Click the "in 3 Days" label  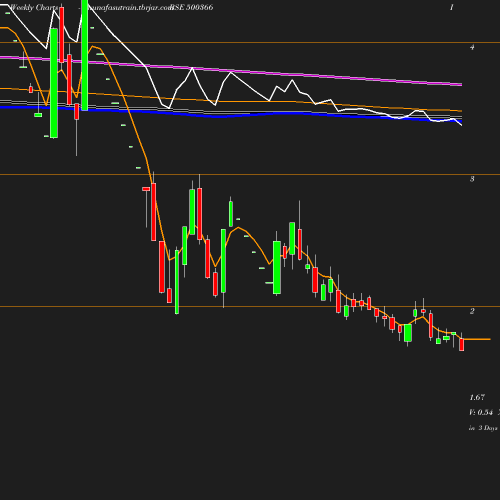tap(483, 428)
